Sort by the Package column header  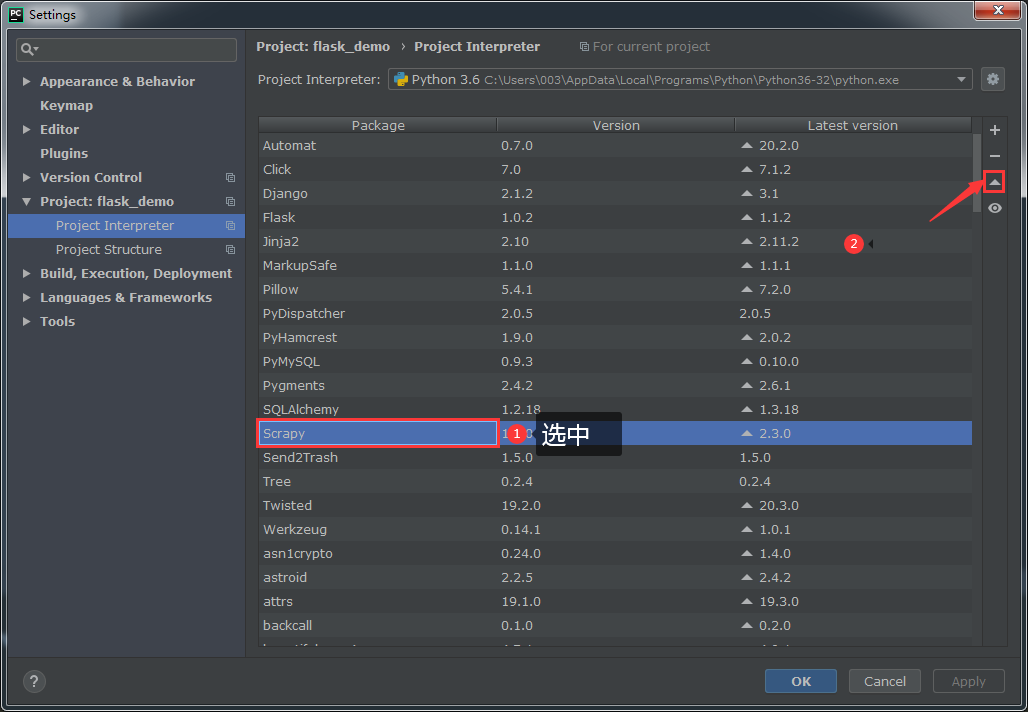click(378, 125)
